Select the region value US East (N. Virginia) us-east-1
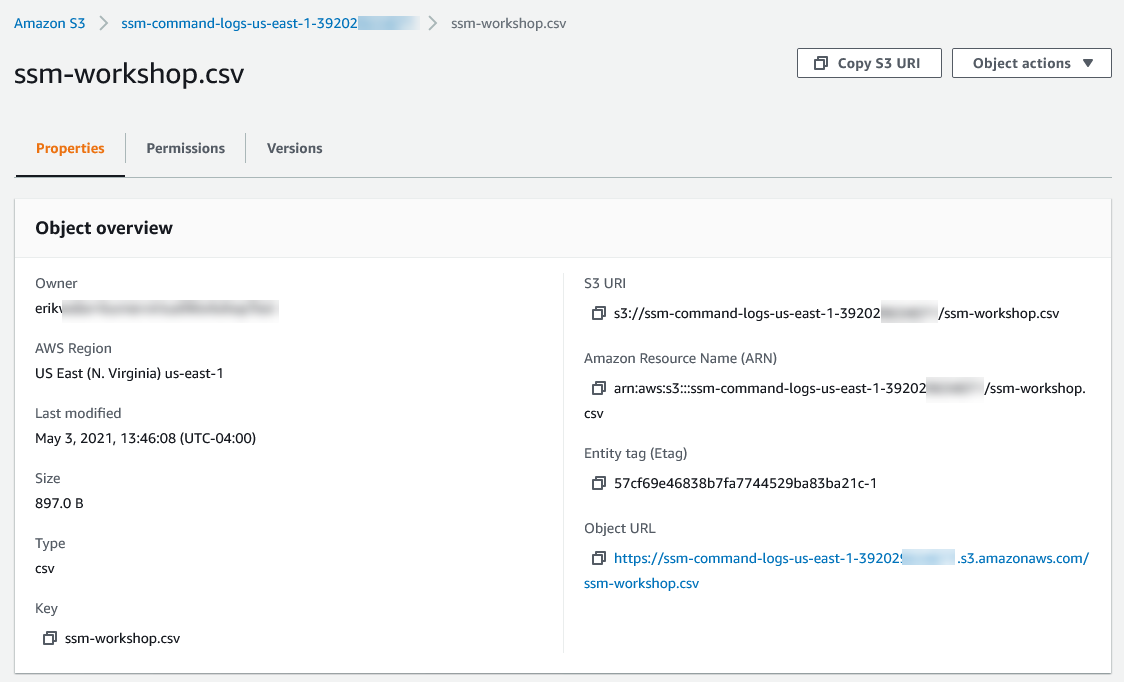The height and width of the screenshot is (682, 1124). point(129,373)
